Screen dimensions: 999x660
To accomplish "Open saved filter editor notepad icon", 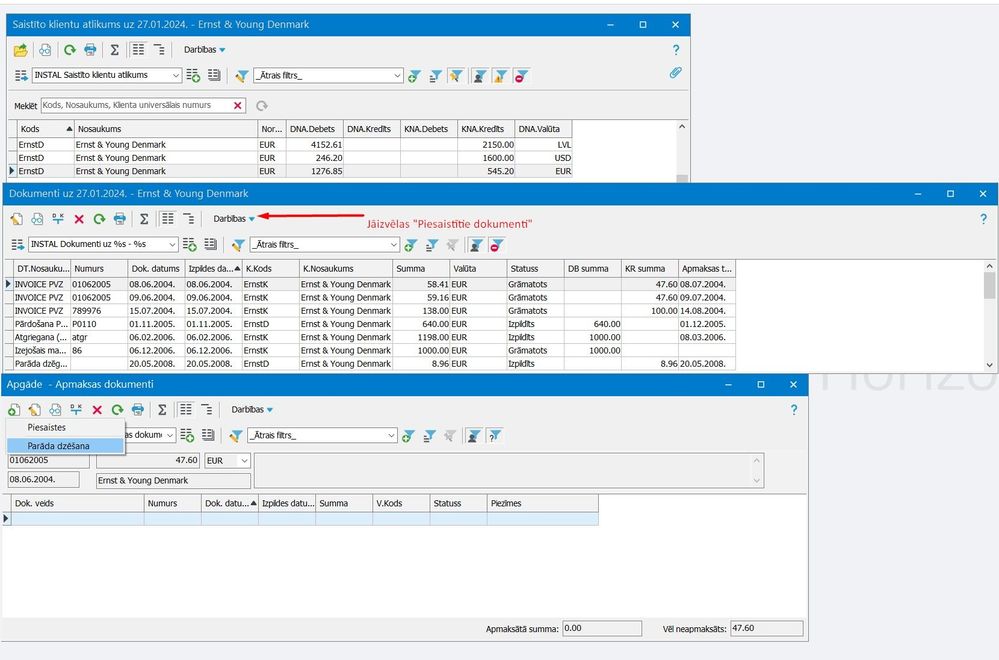I will point(215,75).
